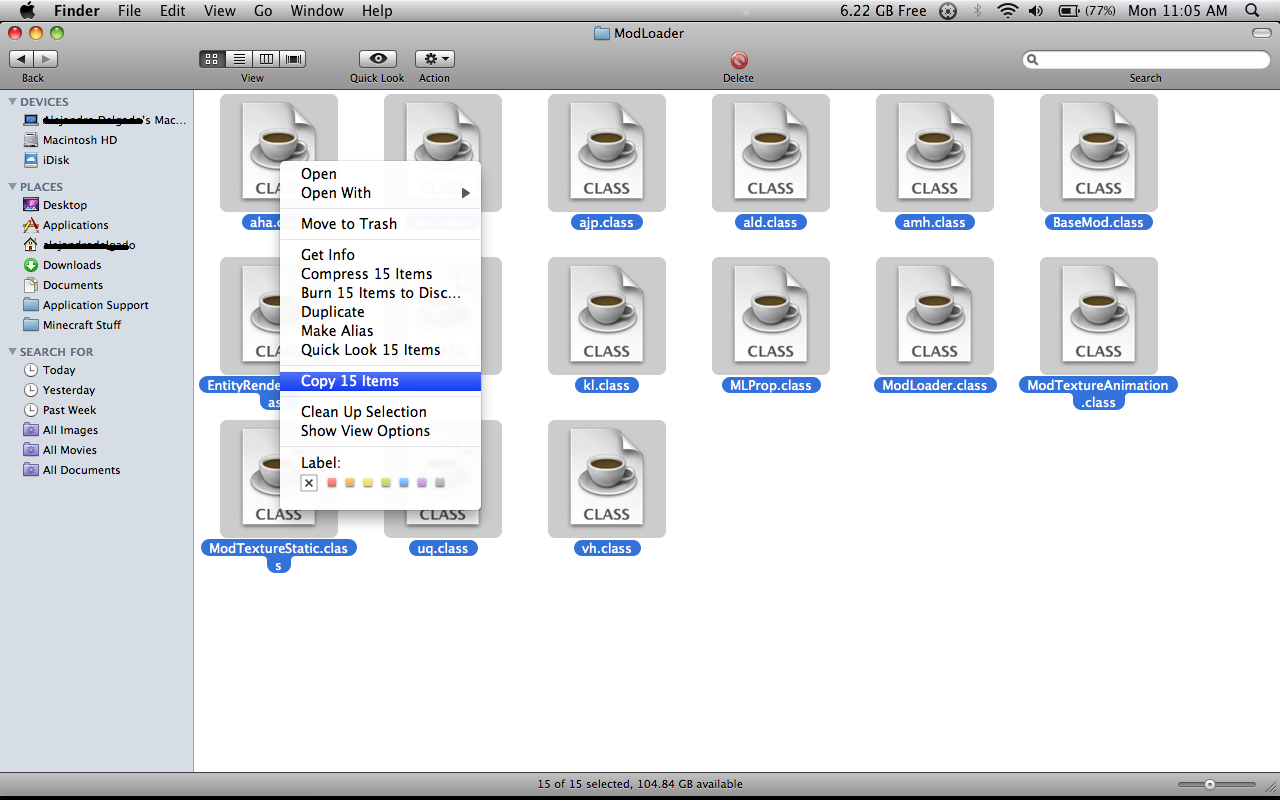Open Application Support folder in sidebar

coord(96,305)
